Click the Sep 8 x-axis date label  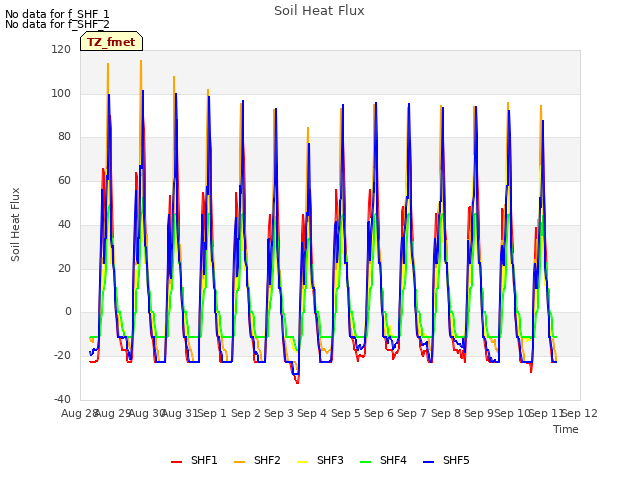[446, 413]
